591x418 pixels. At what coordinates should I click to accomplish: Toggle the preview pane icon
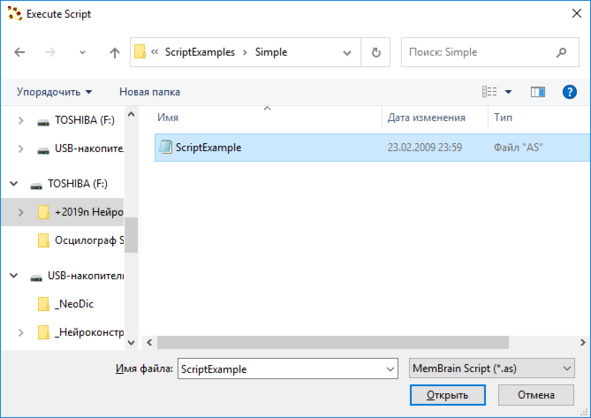click(x=537, y=92)
